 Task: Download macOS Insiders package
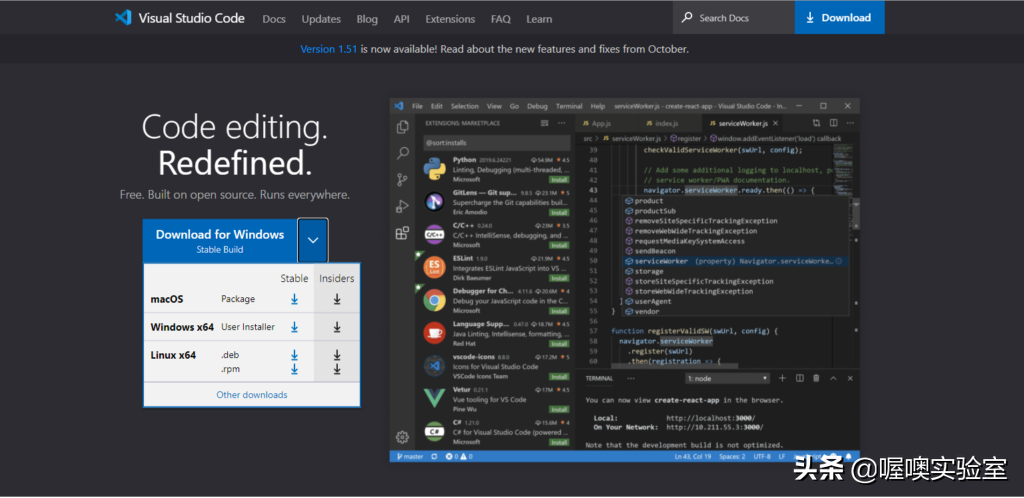337,299
